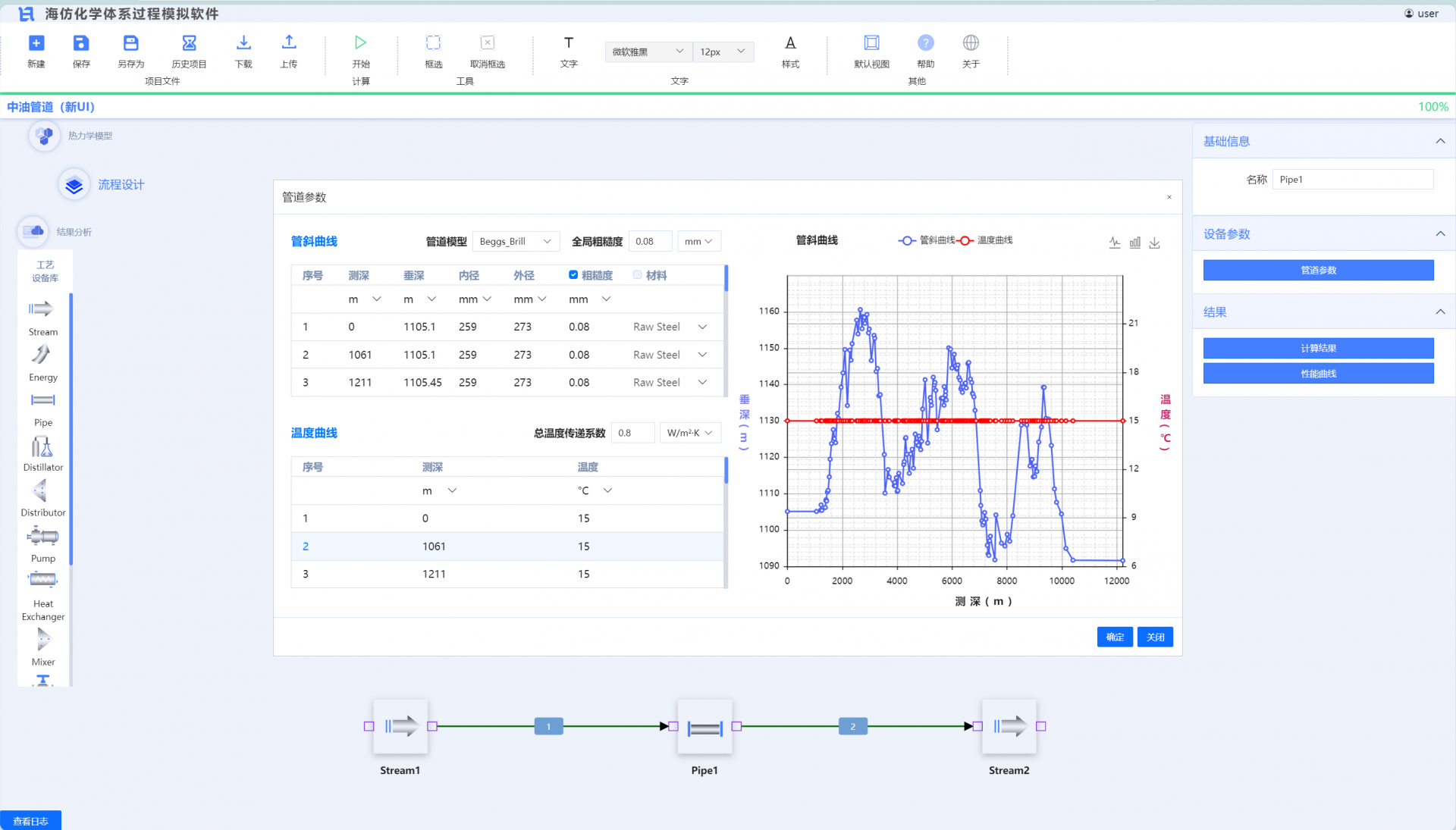Click the 性能曲线 button
The width and height of the screenshot is (1456, 830).
coord(1318,374)
